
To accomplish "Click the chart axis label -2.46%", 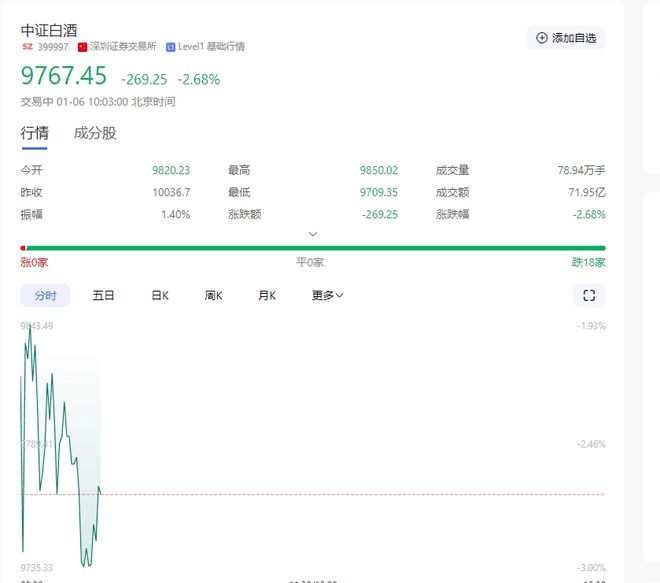I will 591,444.
